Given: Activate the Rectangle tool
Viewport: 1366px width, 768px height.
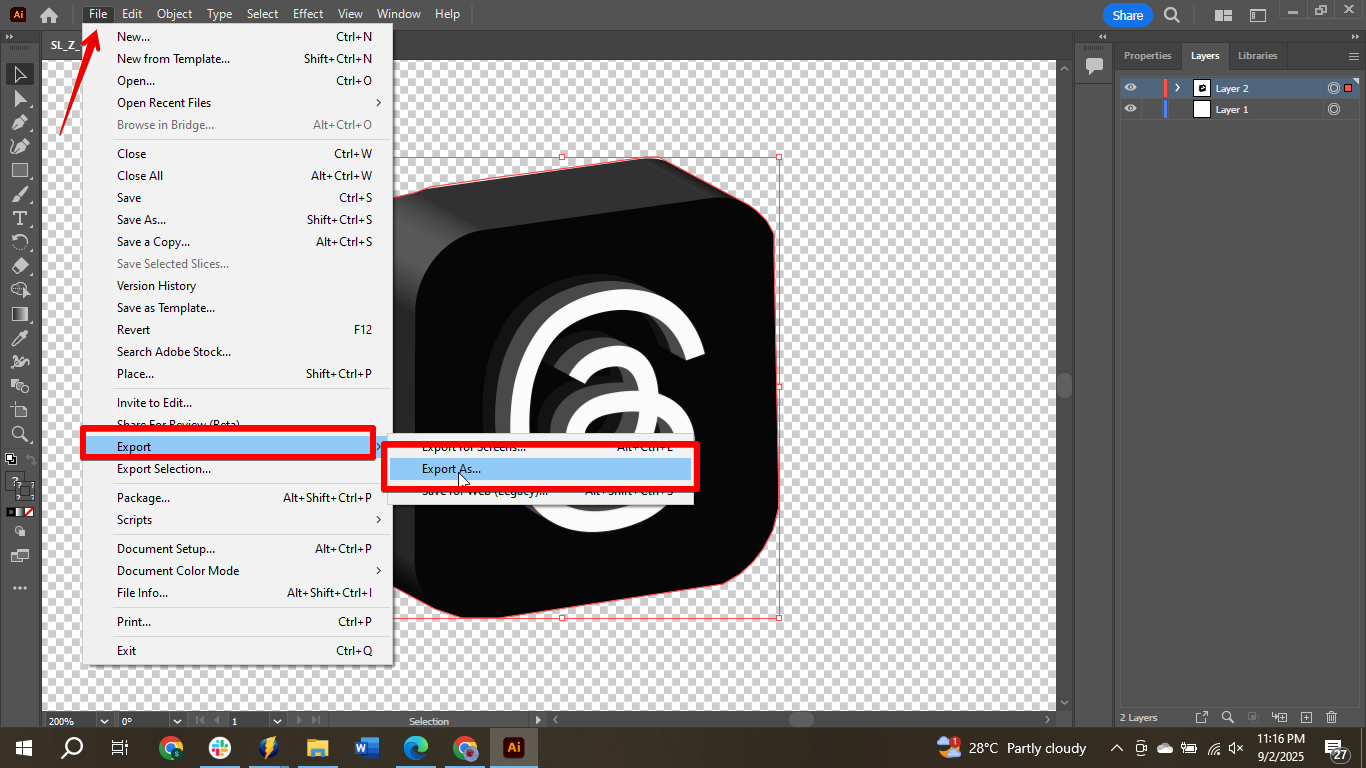Looking at the screenshot, I should 20,170.
